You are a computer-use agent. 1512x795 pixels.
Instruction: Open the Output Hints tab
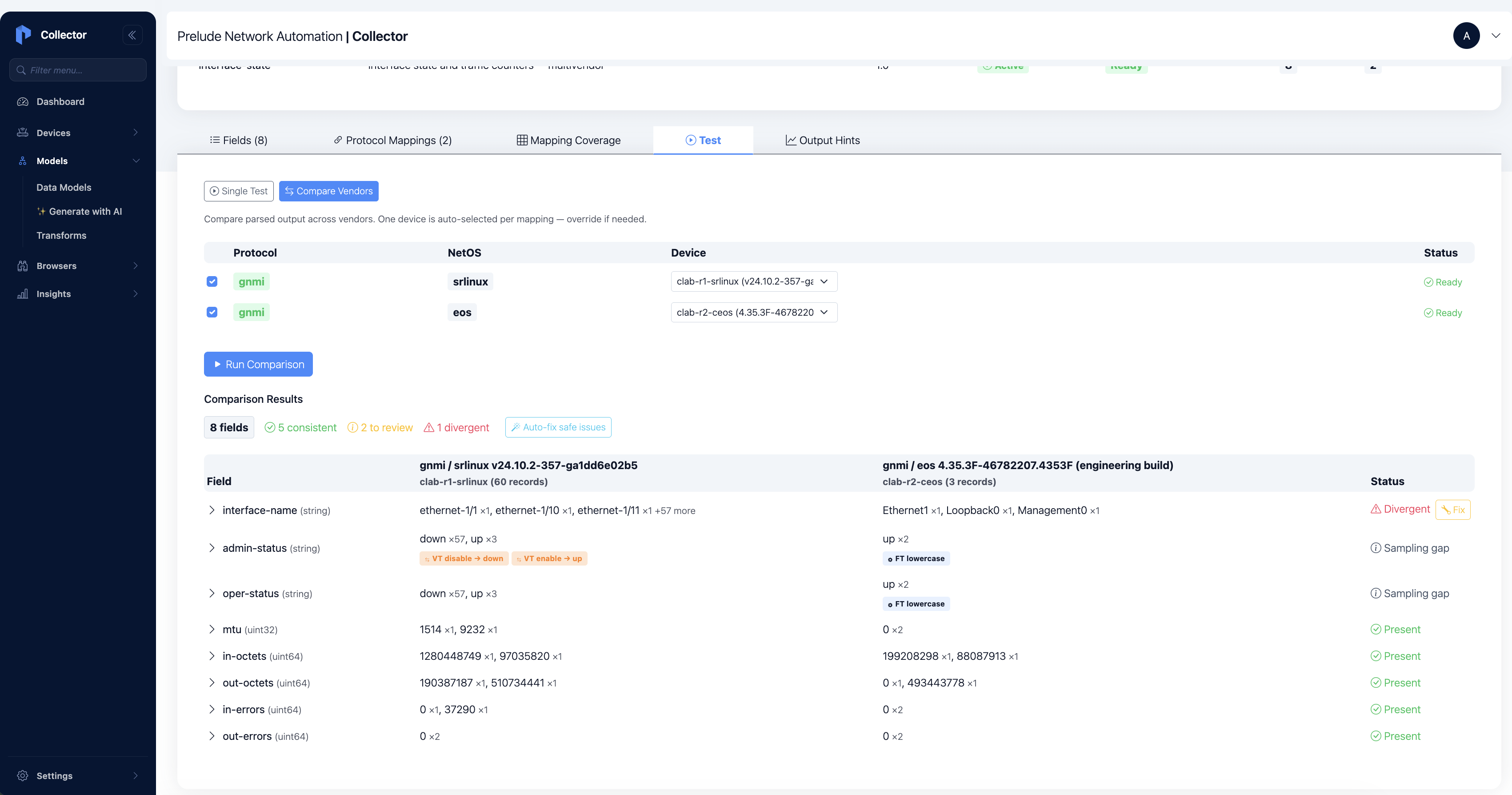pyautogui.click(x=823, y=141)
